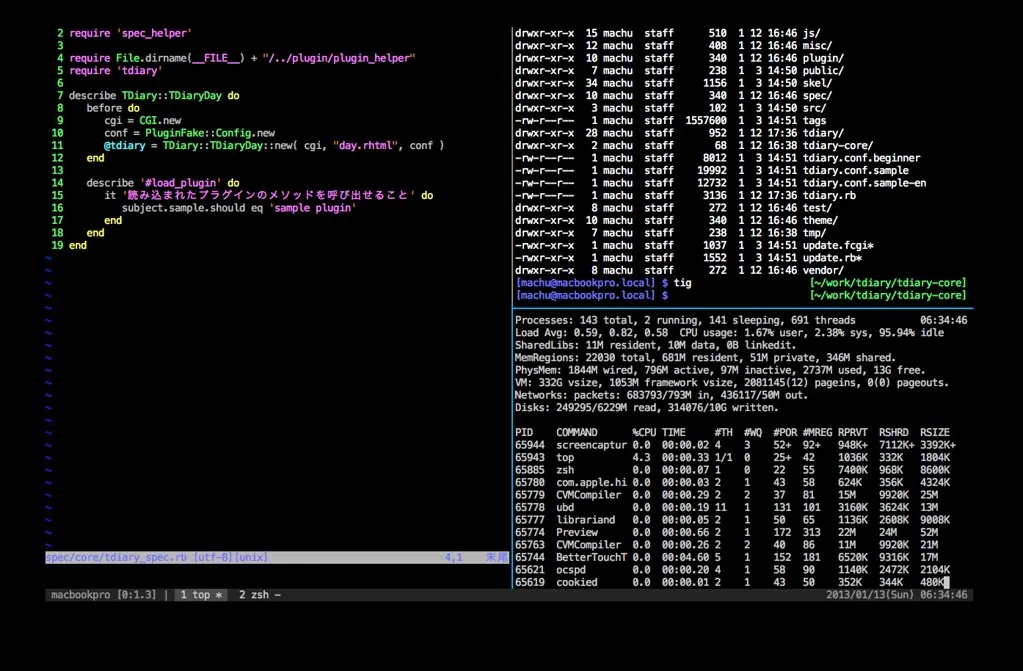Viewport: 1023px width, 671px height.
Task: Click the '%CPU' column header in top
Action: tap(644, 432)
